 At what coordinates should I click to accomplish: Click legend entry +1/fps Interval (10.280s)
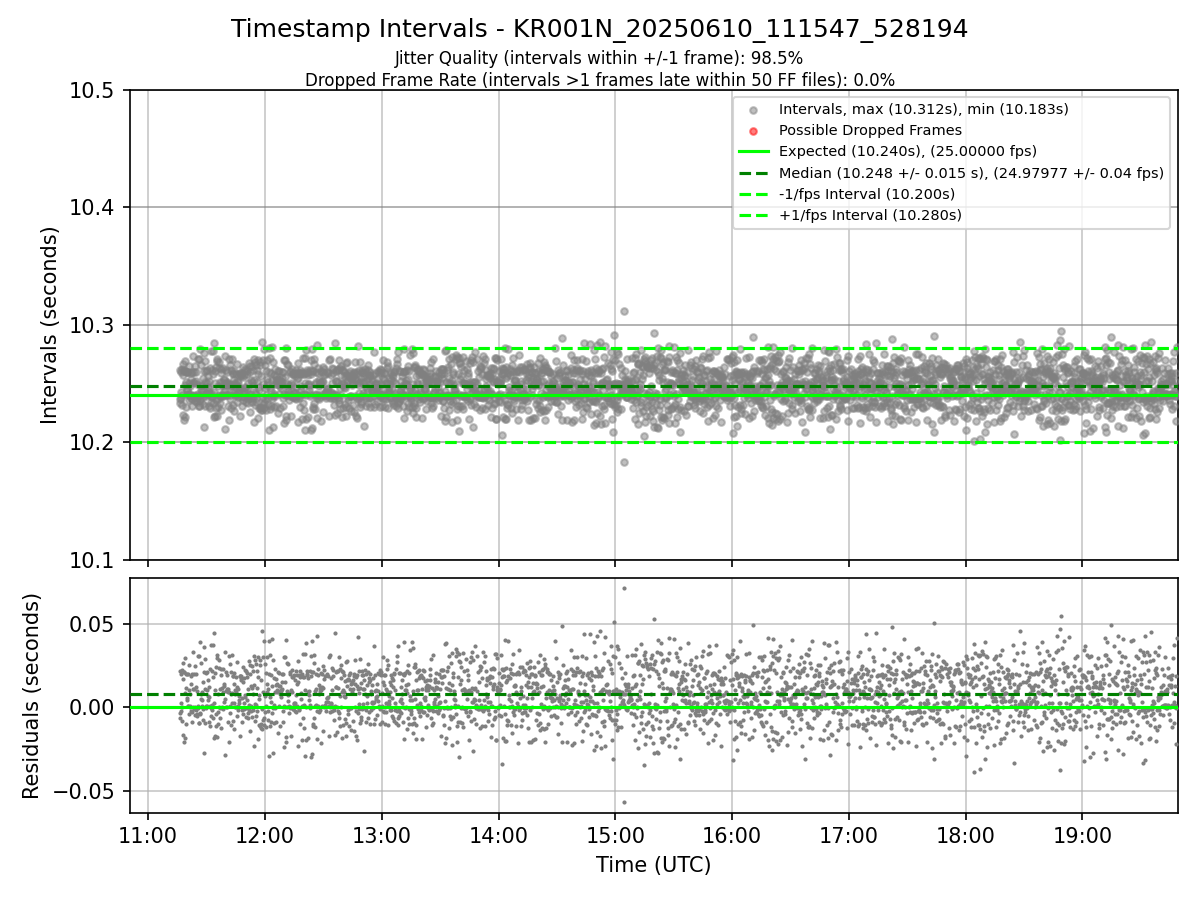870,214
